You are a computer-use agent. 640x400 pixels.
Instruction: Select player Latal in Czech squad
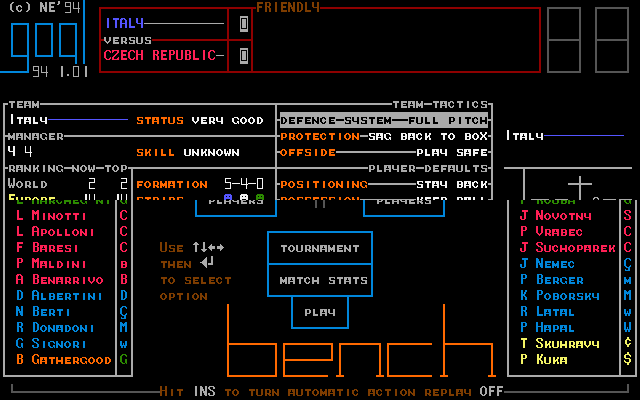pos(548,311)
